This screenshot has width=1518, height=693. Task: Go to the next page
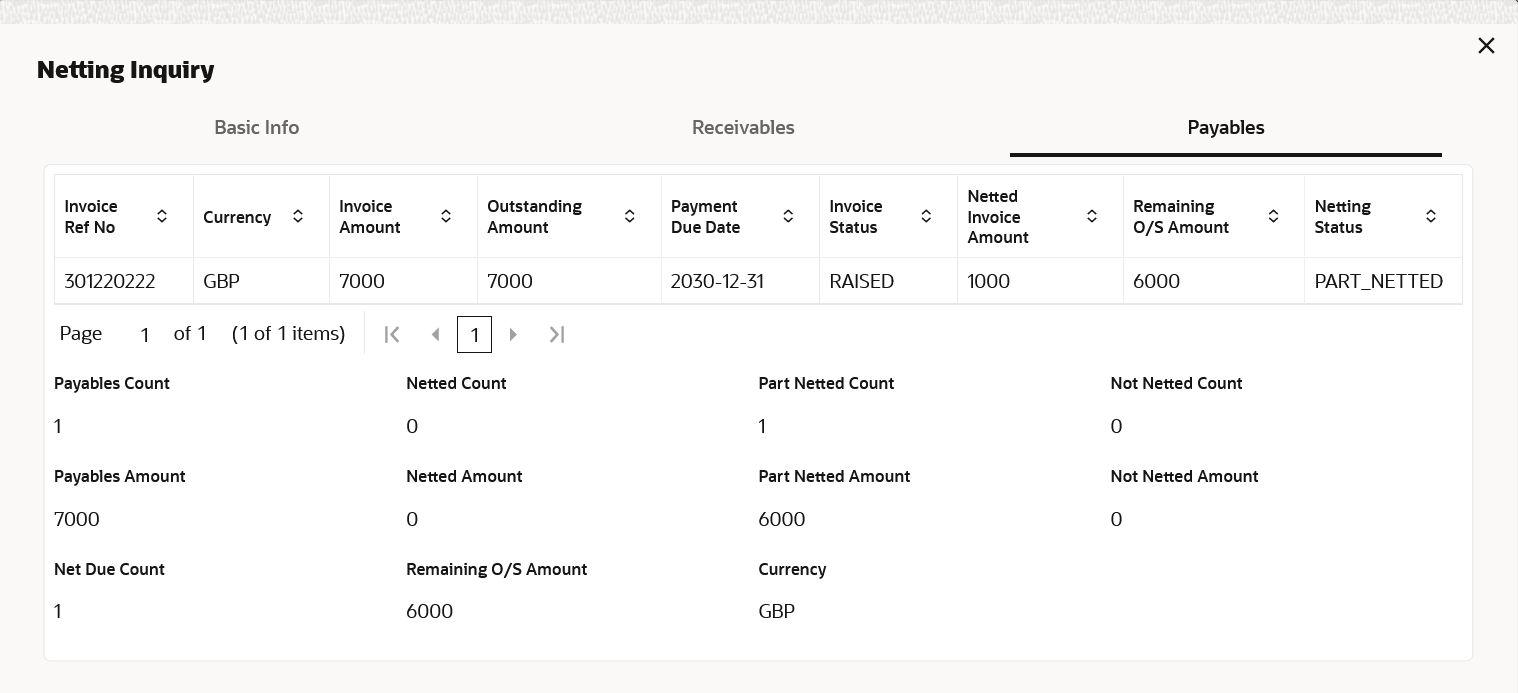pos(514,335)
